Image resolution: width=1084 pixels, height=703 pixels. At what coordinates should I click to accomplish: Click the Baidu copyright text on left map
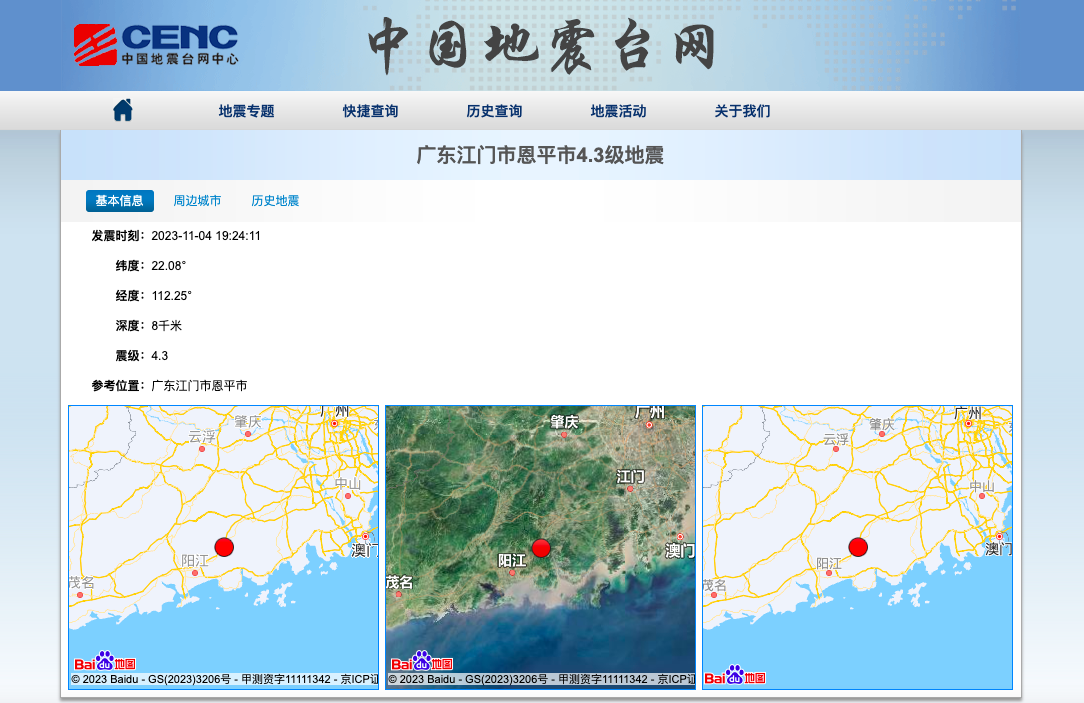(225, 679)
